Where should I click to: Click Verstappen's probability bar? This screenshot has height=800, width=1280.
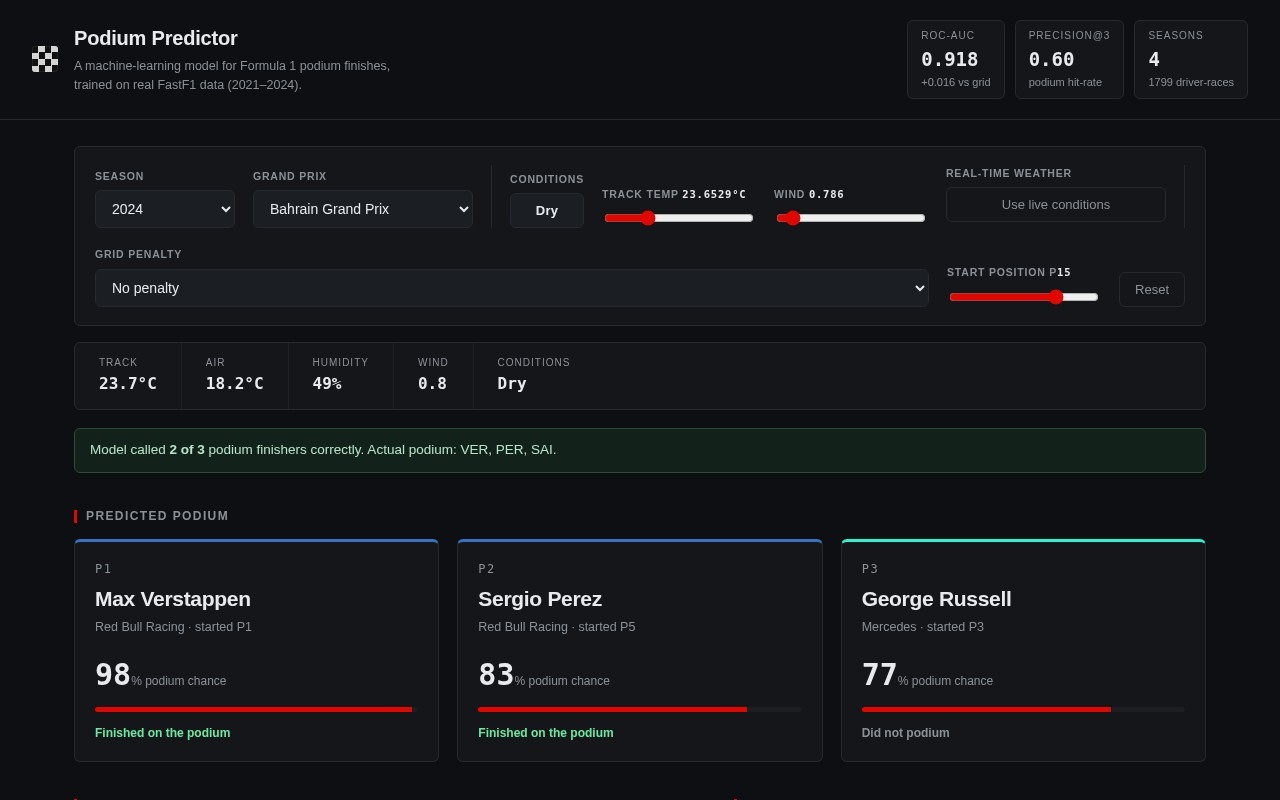[x=256, y=709]
